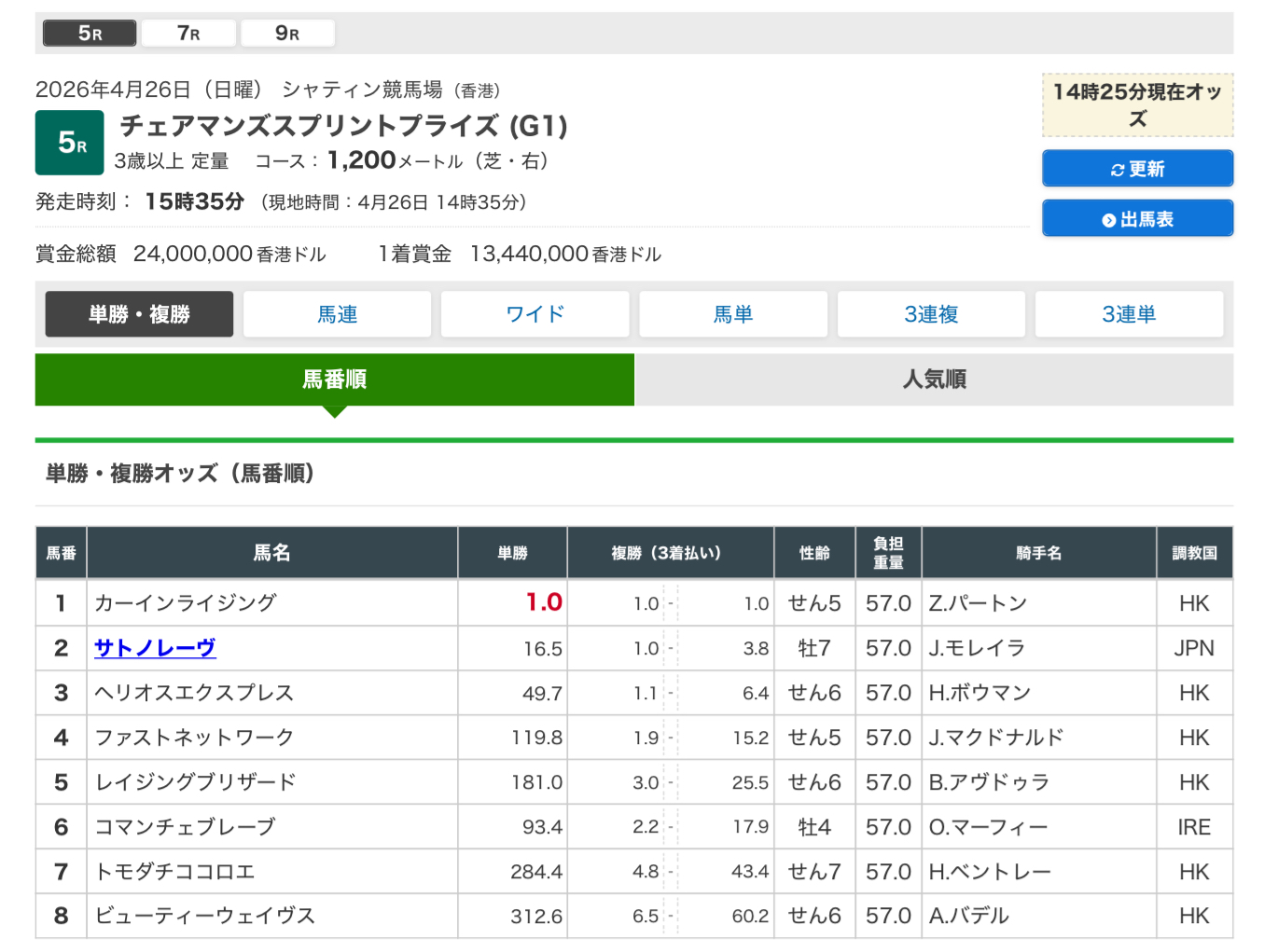
Task: Open the 馬連 odds tab
Action: [x=337, y=314]
